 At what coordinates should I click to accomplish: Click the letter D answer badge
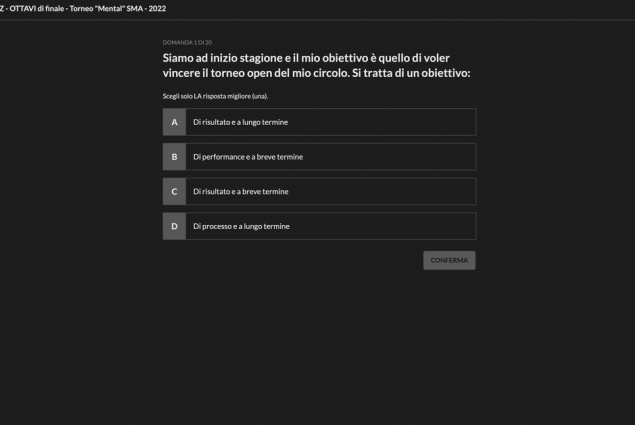tap(174, 226)
